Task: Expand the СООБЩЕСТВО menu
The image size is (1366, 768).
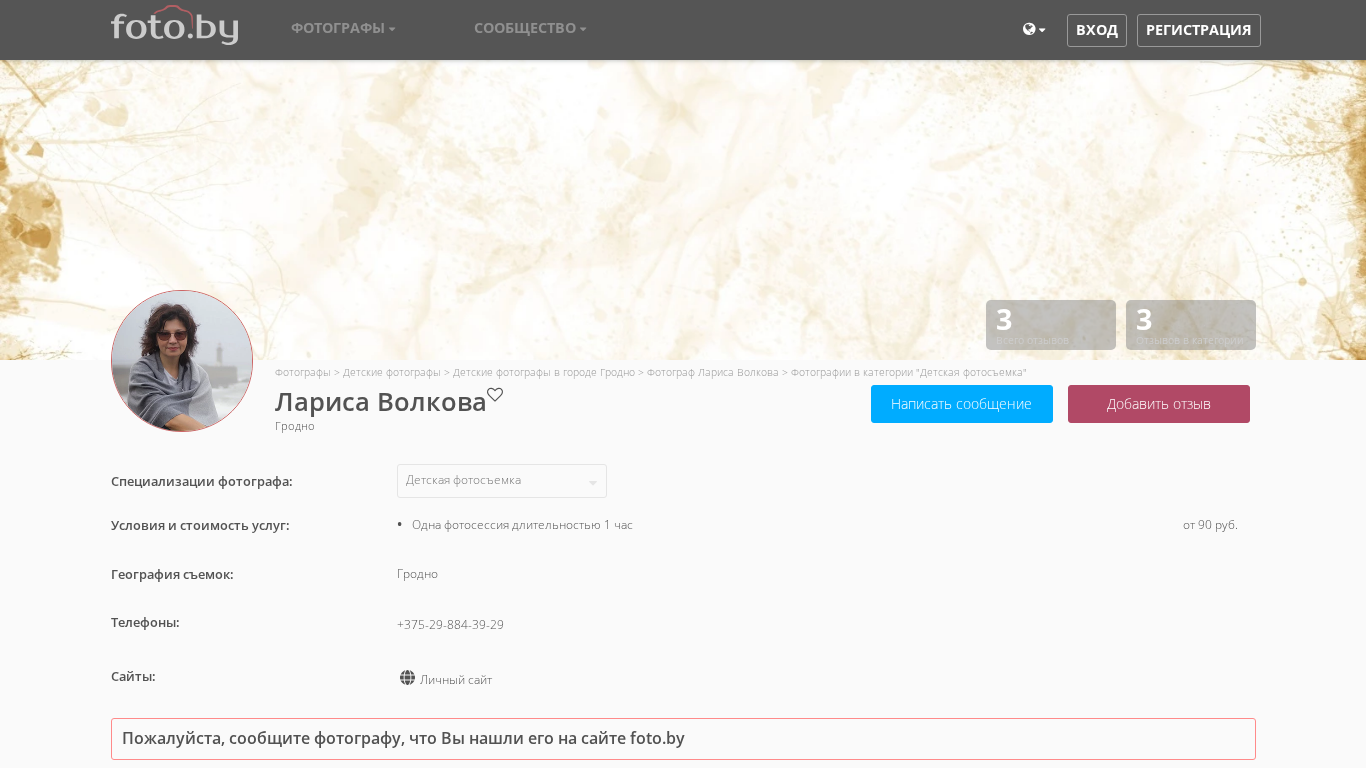Action: [x=530, y=28]
